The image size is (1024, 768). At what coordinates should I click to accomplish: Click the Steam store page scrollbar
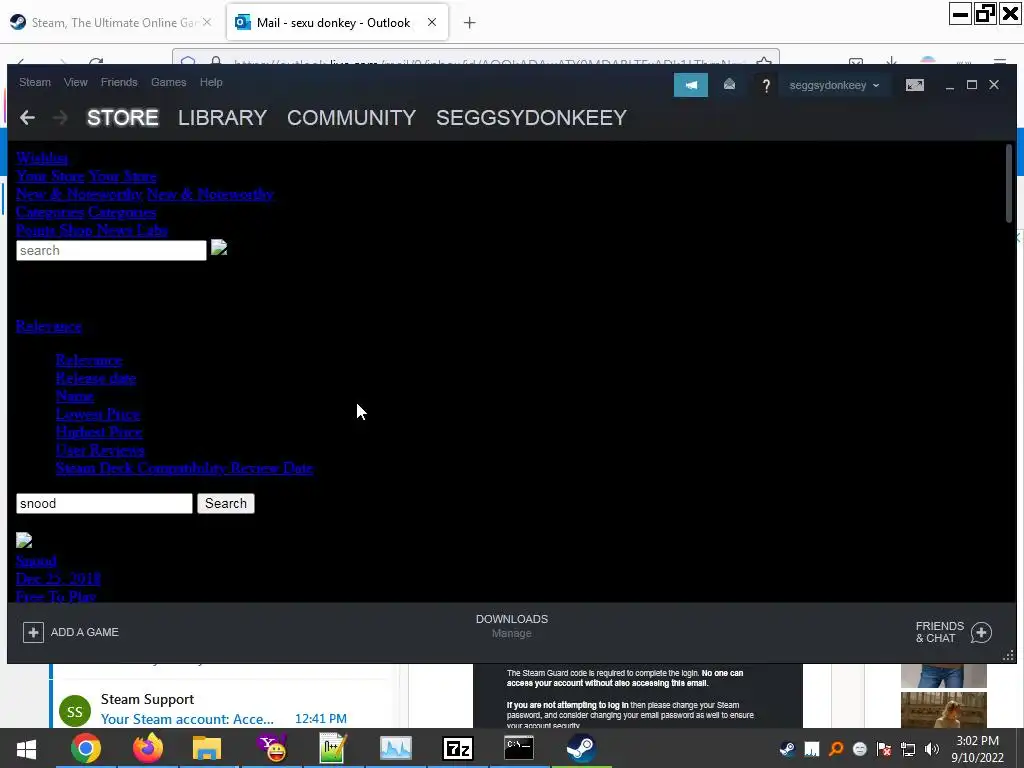tap(1008, 184)
